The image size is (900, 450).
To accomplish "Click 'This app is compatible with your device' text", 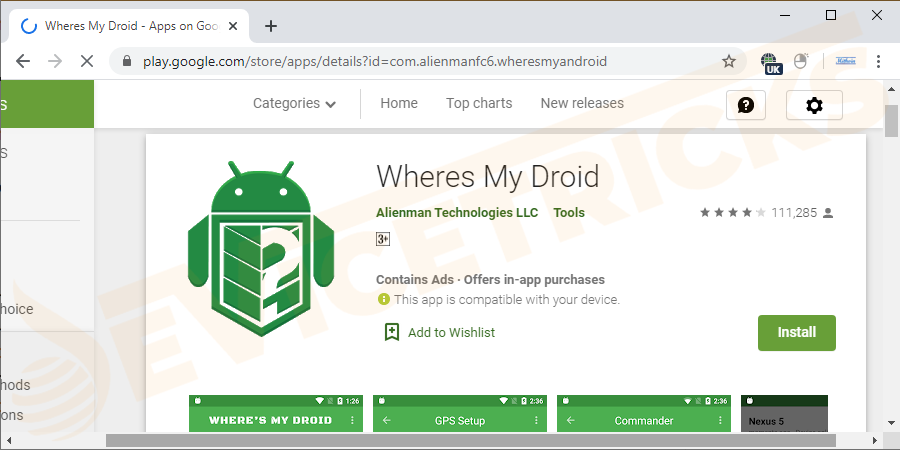I will [x=507, y=300].
